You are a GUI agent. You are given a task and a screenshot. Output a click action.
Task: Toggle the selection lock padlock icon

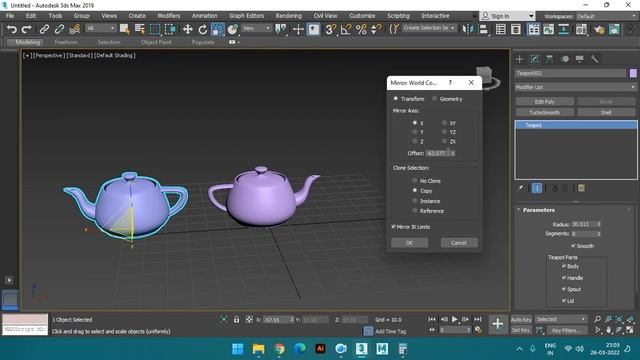coord(236,320)
